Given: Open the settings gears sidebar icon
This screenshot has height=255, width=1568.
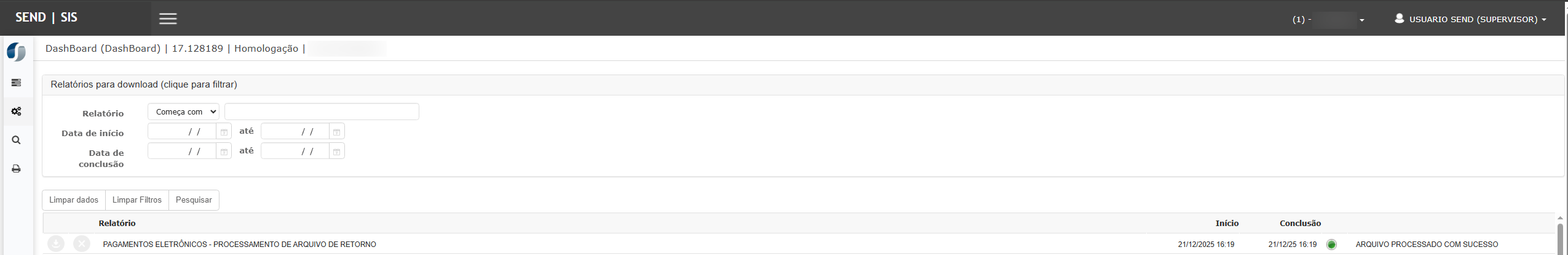Looking at the screenshot, I should [x=17, y=111].
